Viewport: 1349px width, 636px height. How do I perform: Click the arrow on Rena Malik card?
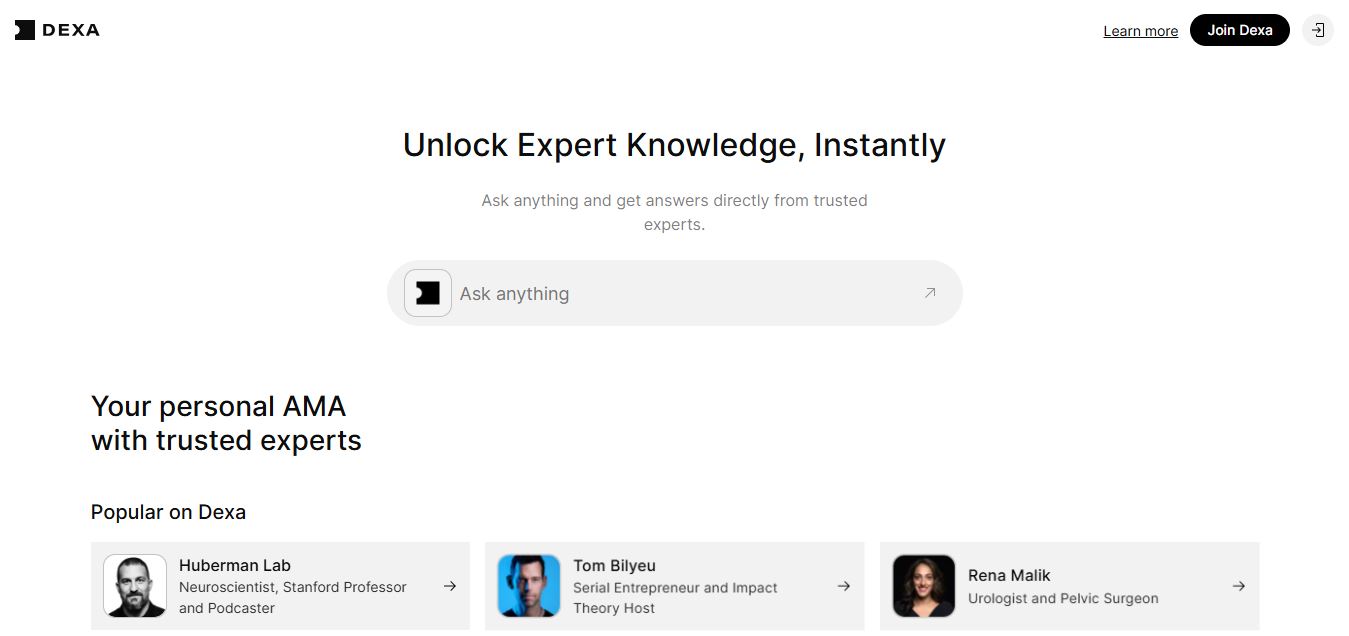(1239, 586)
